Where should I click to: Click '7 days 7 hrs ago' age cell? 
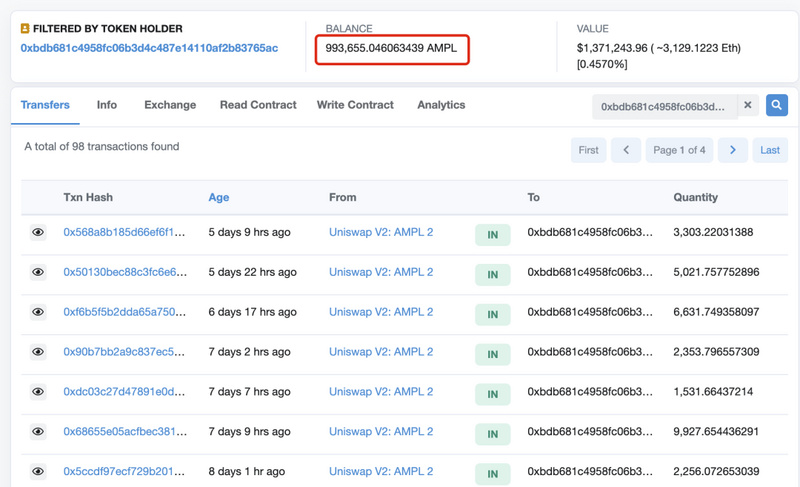pyautogui.click(x=249, y=391)
